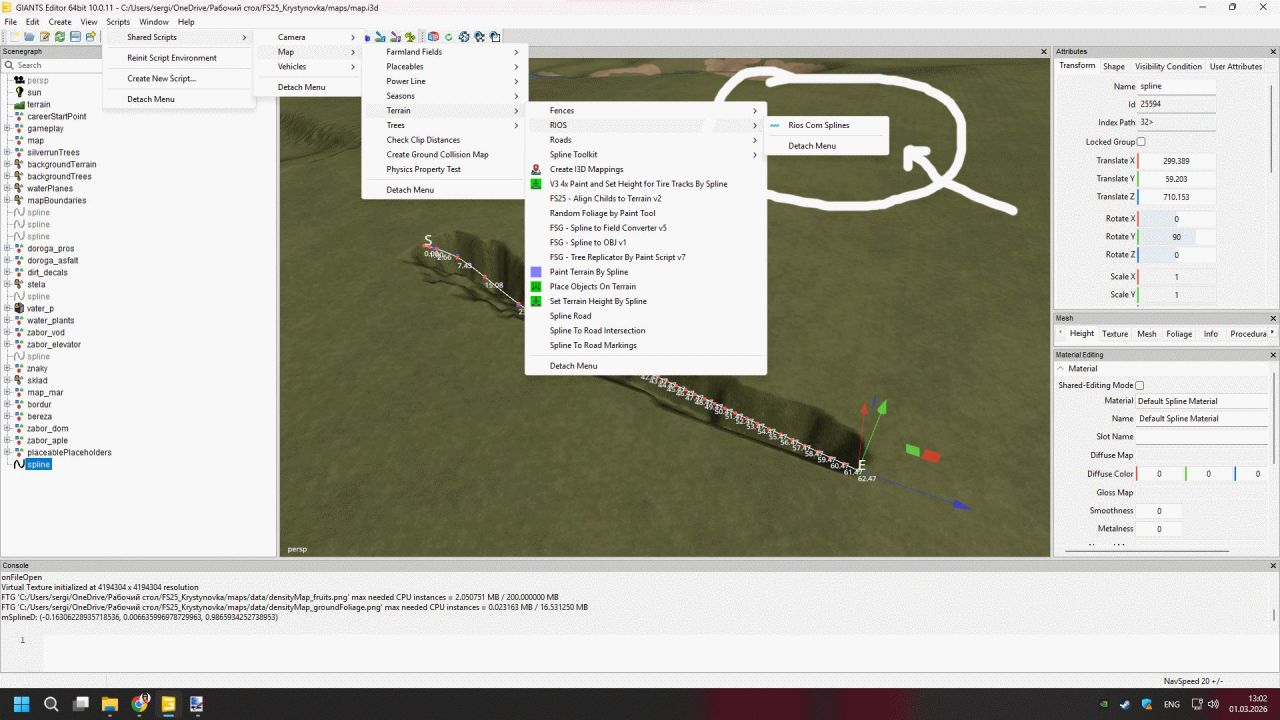Open the Windows Start menu

[x=22, y=703]
